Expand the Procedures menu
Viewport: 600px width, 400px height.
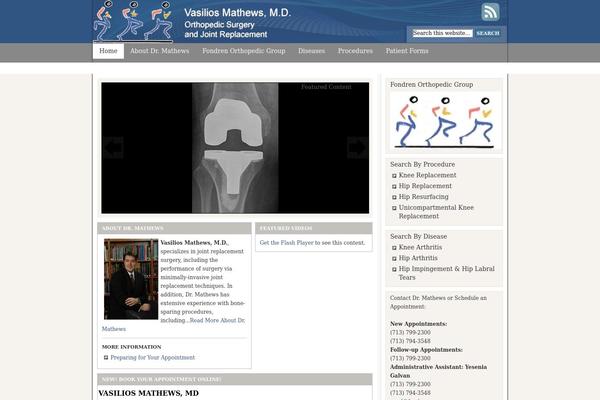[x=355, y=51]
